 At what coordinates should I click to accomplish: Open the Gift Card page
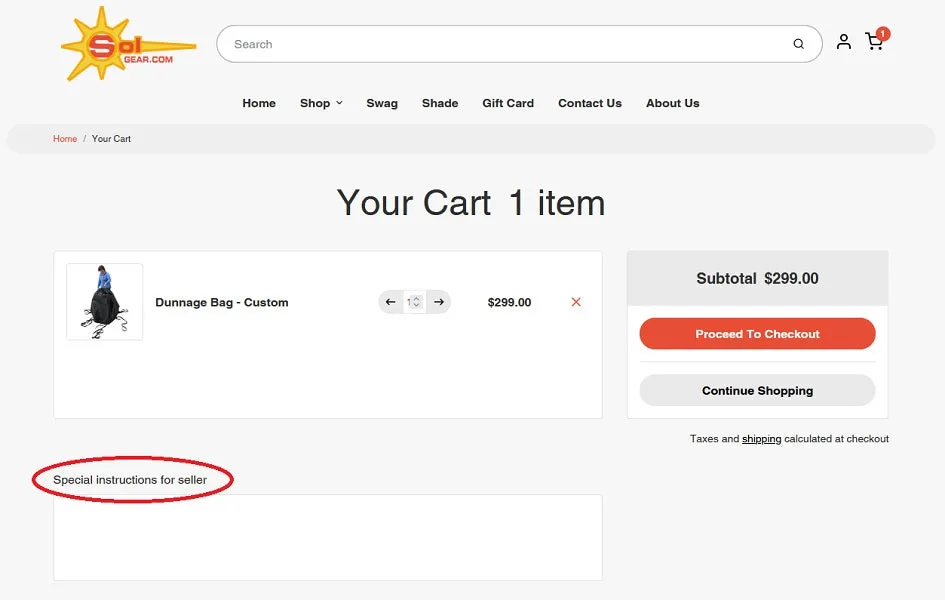508,103
